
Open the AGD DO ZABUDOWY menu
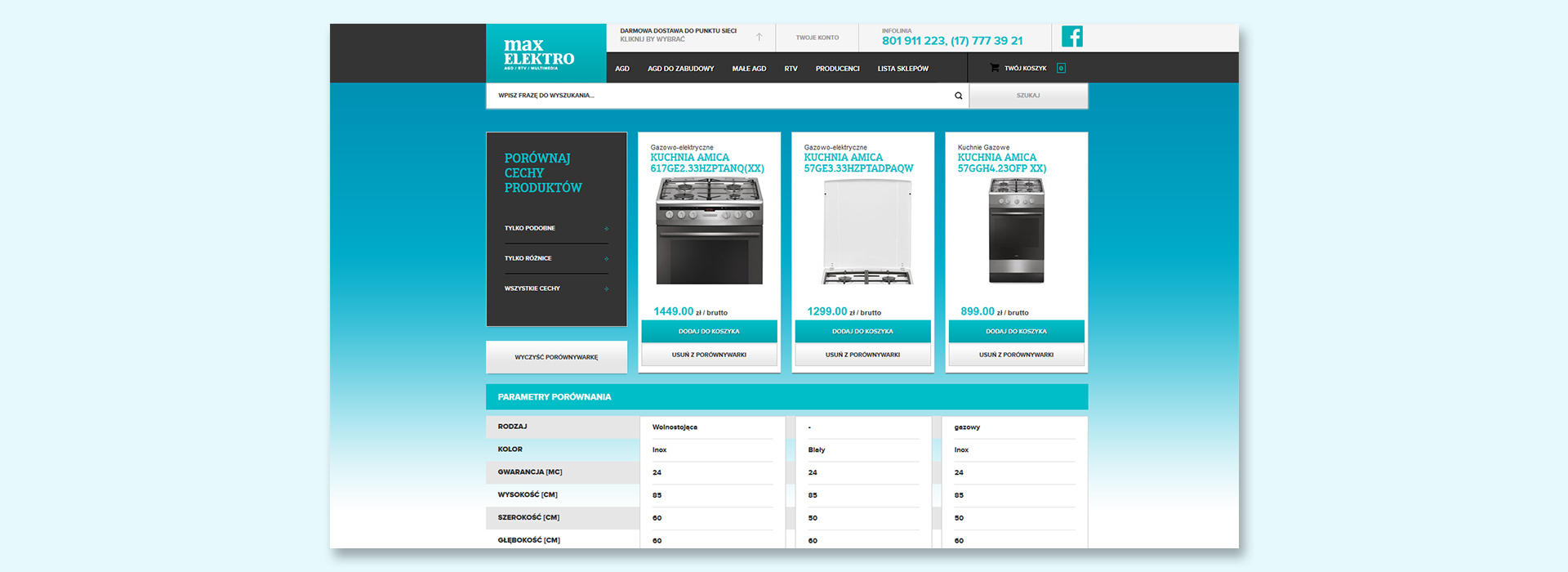(x=681, y=69)
